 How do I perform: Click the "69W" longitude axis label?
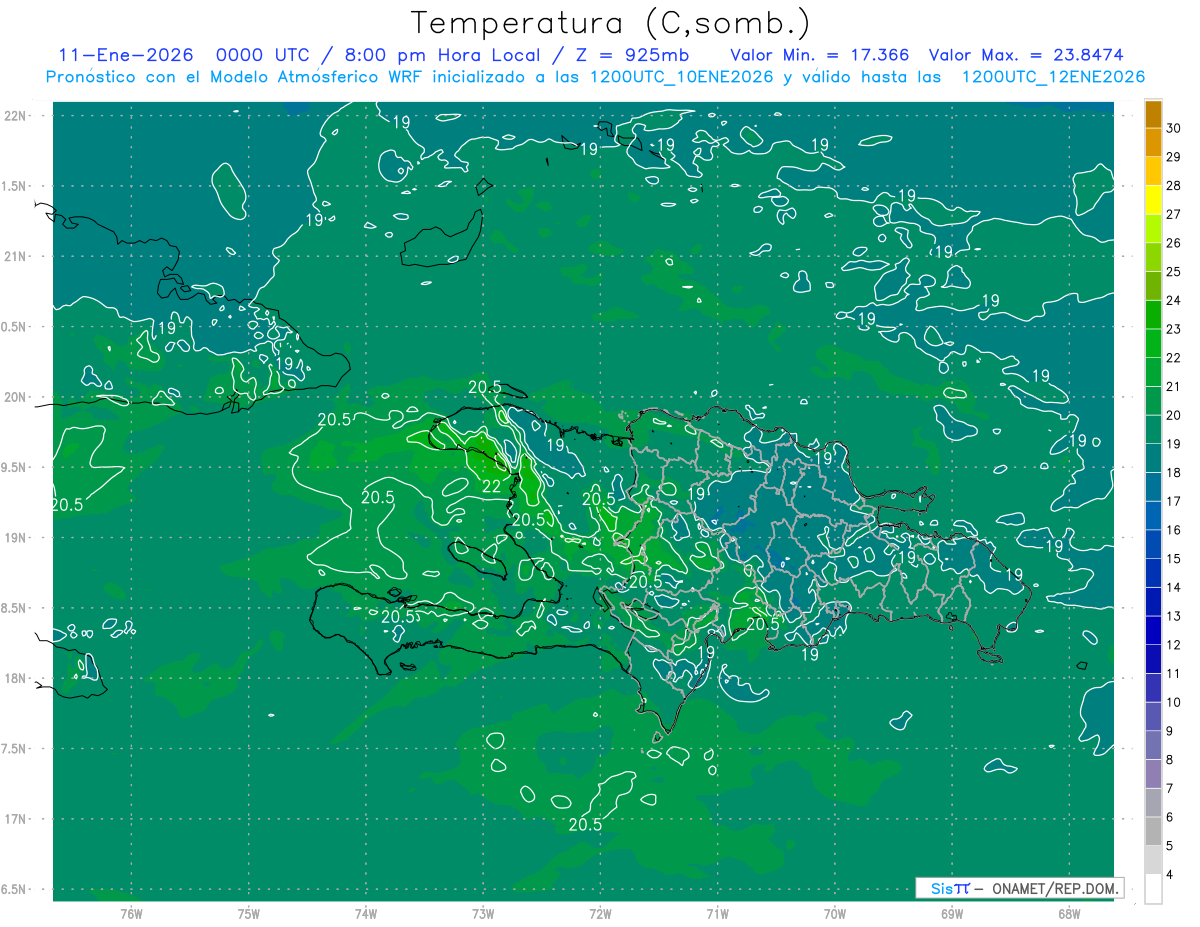pyautogui.click(x=952, y=914)
